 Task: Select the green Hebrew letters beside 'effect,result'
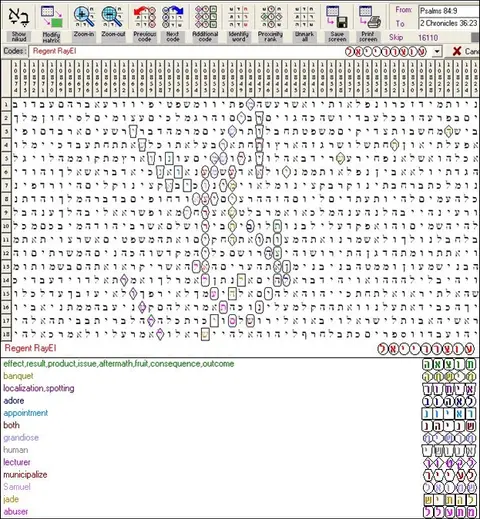[449, 364]
